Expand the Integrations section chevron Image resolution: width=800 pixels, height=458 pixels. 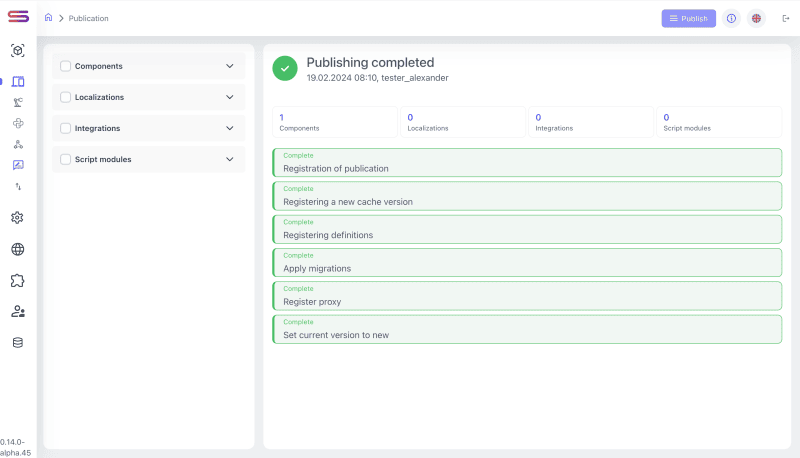(x=230, y=128)
